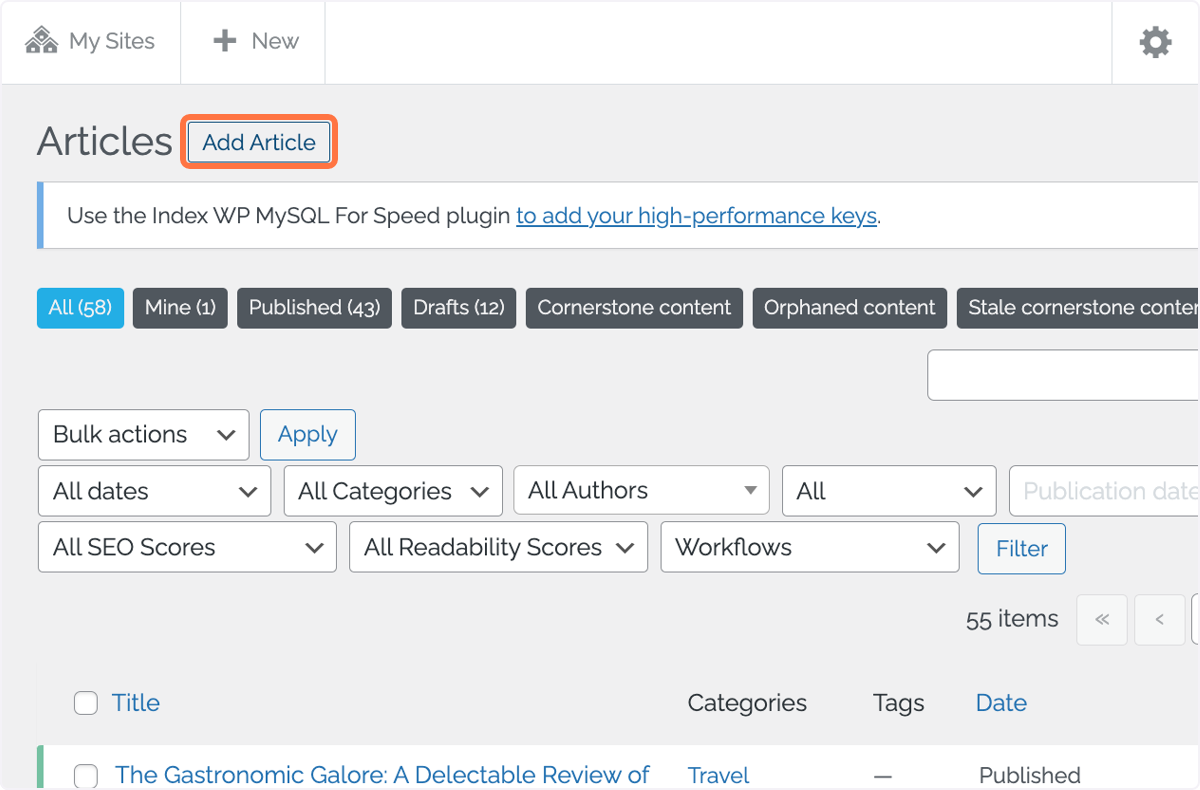Viewport: 1200px width, 790px height.
Task: Select the All (58) filter tab
Action: pyautogui.click(x=80, y=308)
